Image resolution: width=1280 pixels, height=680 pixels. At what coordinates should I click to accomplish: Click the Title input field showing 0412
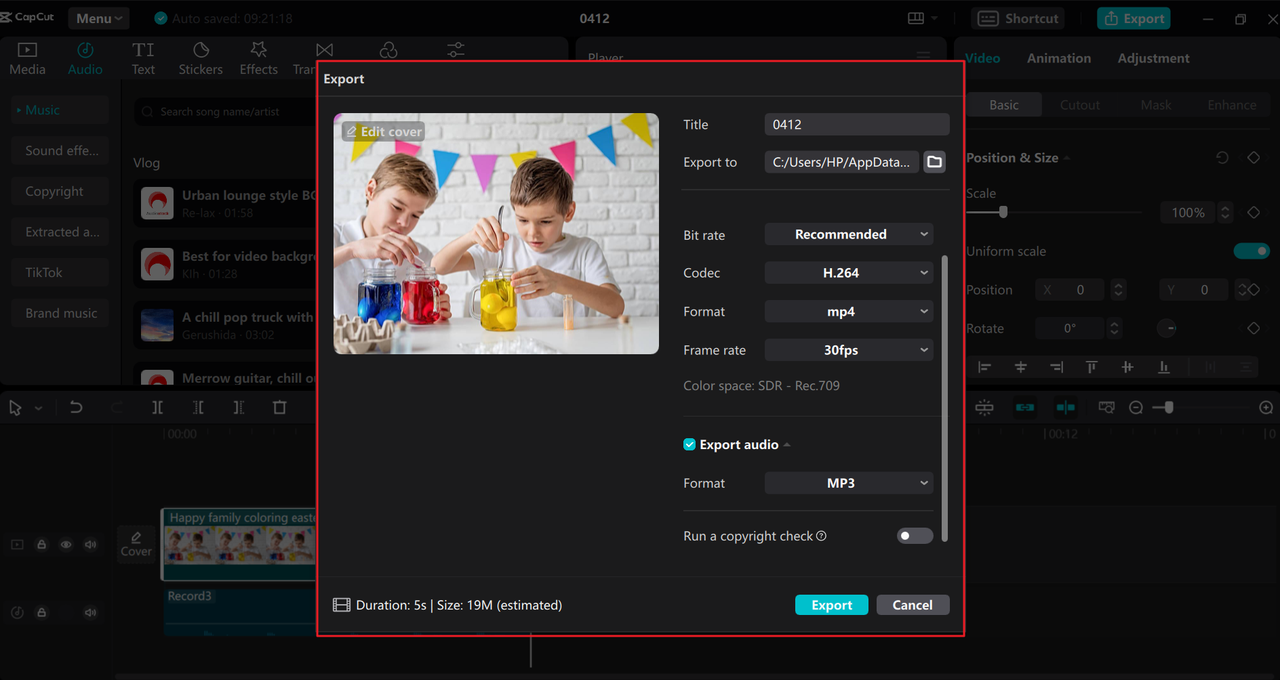pyautogui.click(x=856, y=124)
